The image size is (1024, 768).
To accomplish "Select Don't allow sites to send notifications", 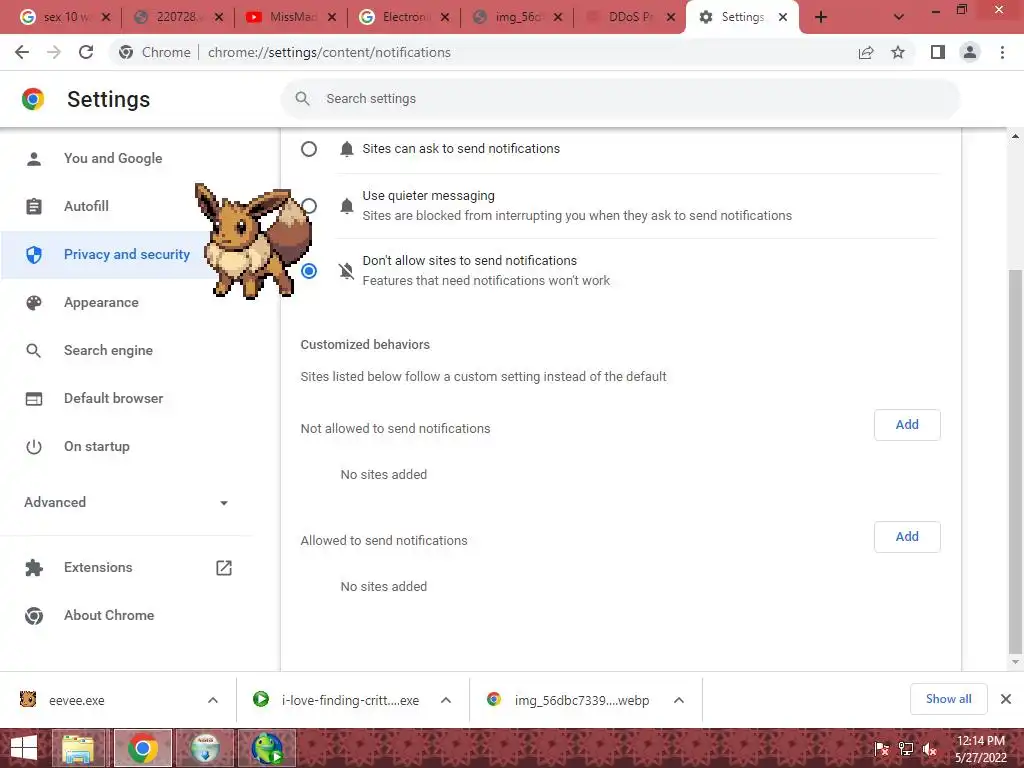I will coord(309,270).
